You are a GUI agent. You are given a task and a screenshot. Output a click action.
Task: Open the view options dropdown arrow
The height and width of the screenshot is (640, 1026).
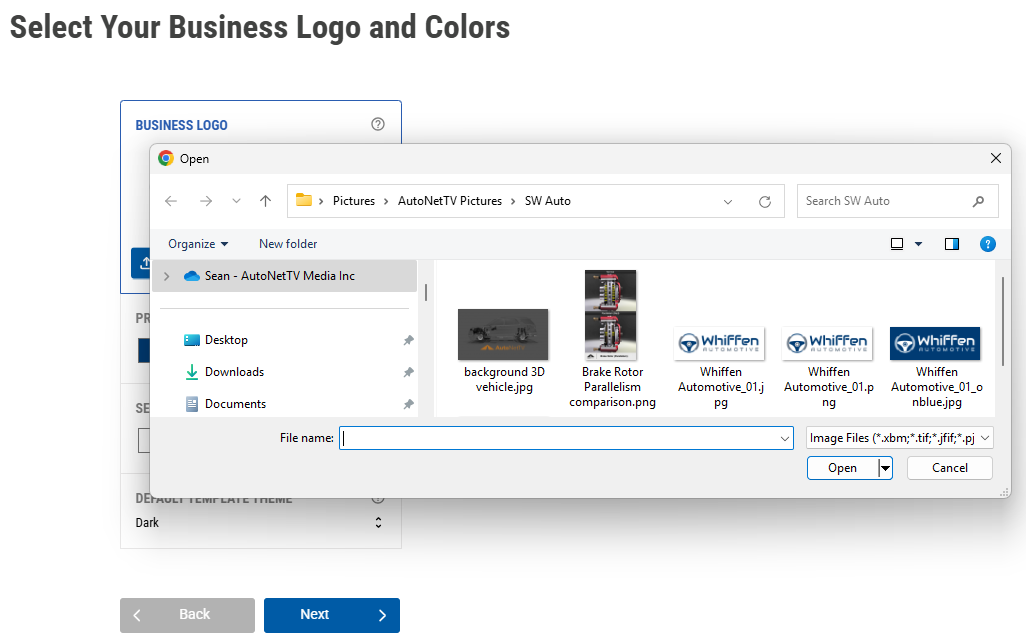tap(918, 244)
